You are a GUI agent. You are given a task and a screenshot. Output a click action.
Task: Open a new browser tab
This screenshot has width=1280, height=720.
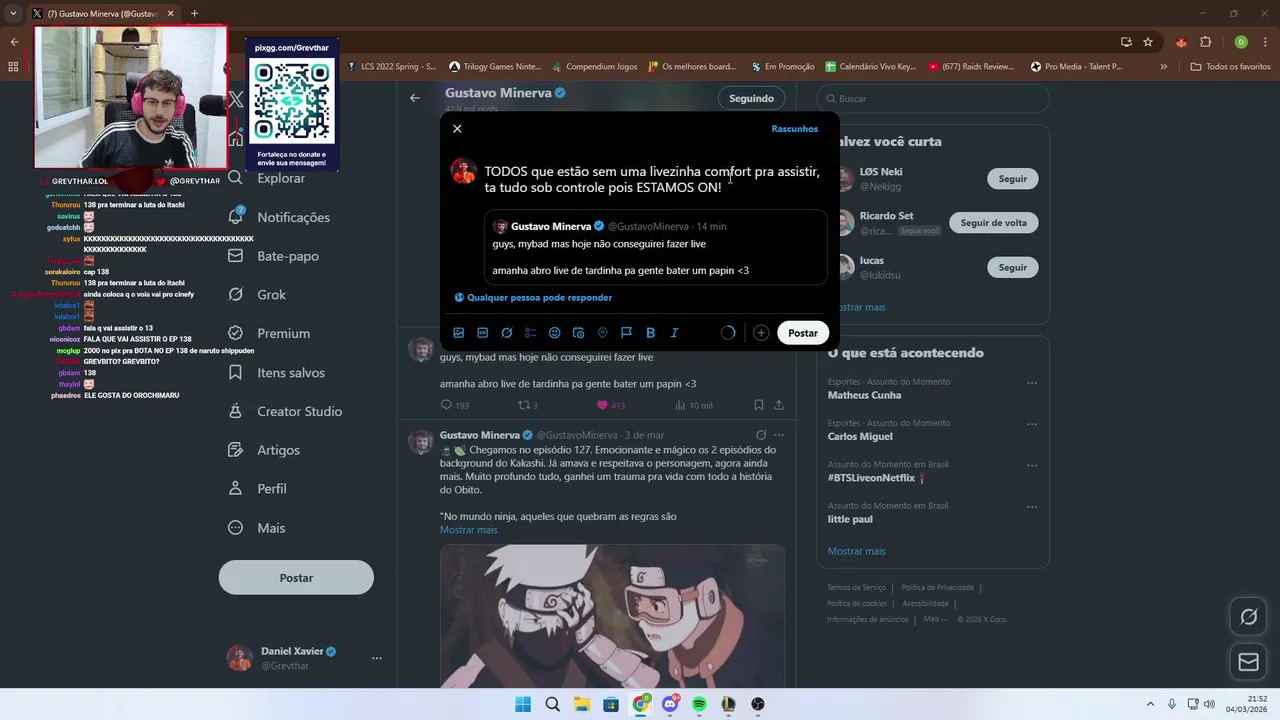(x=194, y=13)
